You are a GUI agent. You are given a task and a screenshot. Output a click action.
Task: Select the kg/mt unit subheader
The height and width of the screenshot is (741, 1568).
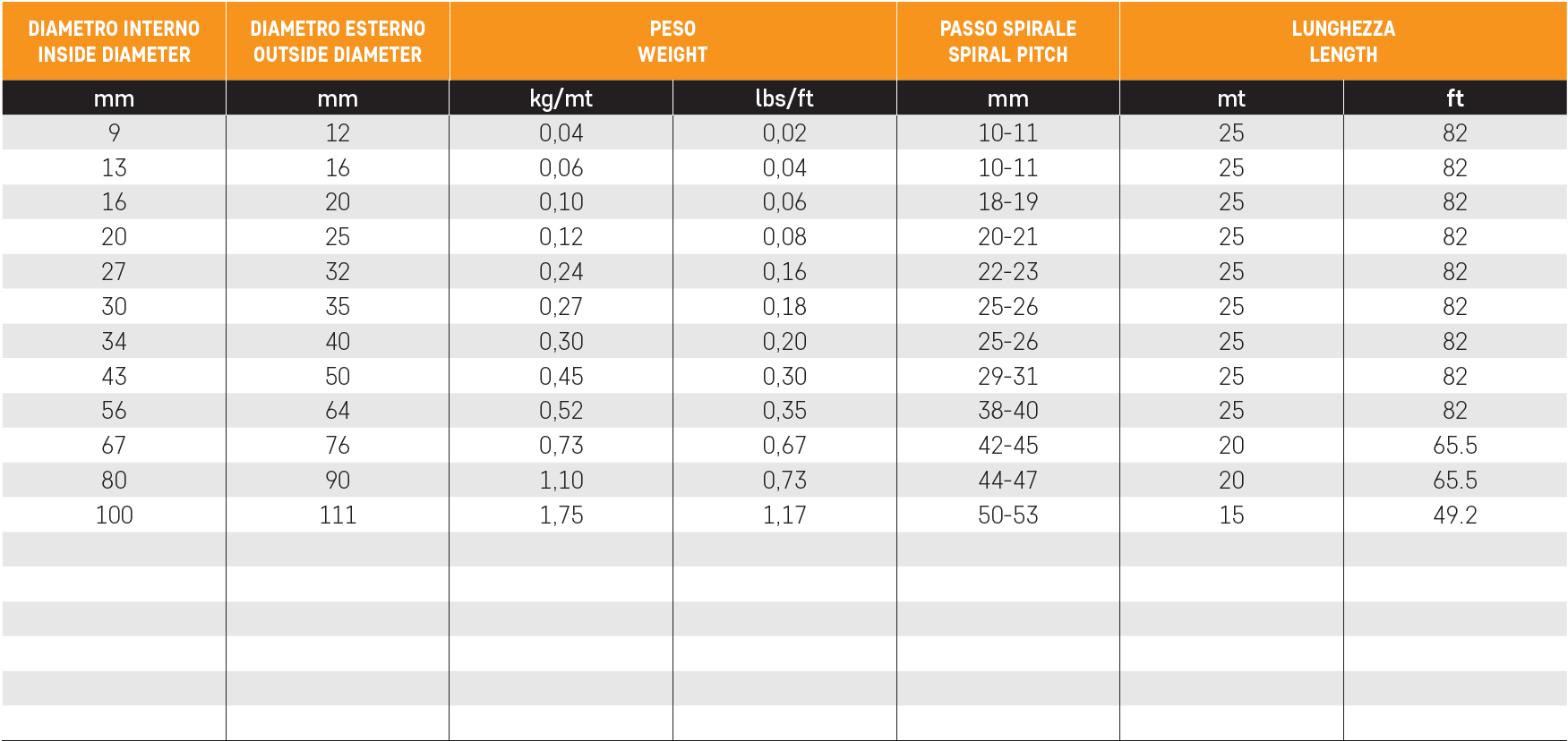click(x=561, y=98)
